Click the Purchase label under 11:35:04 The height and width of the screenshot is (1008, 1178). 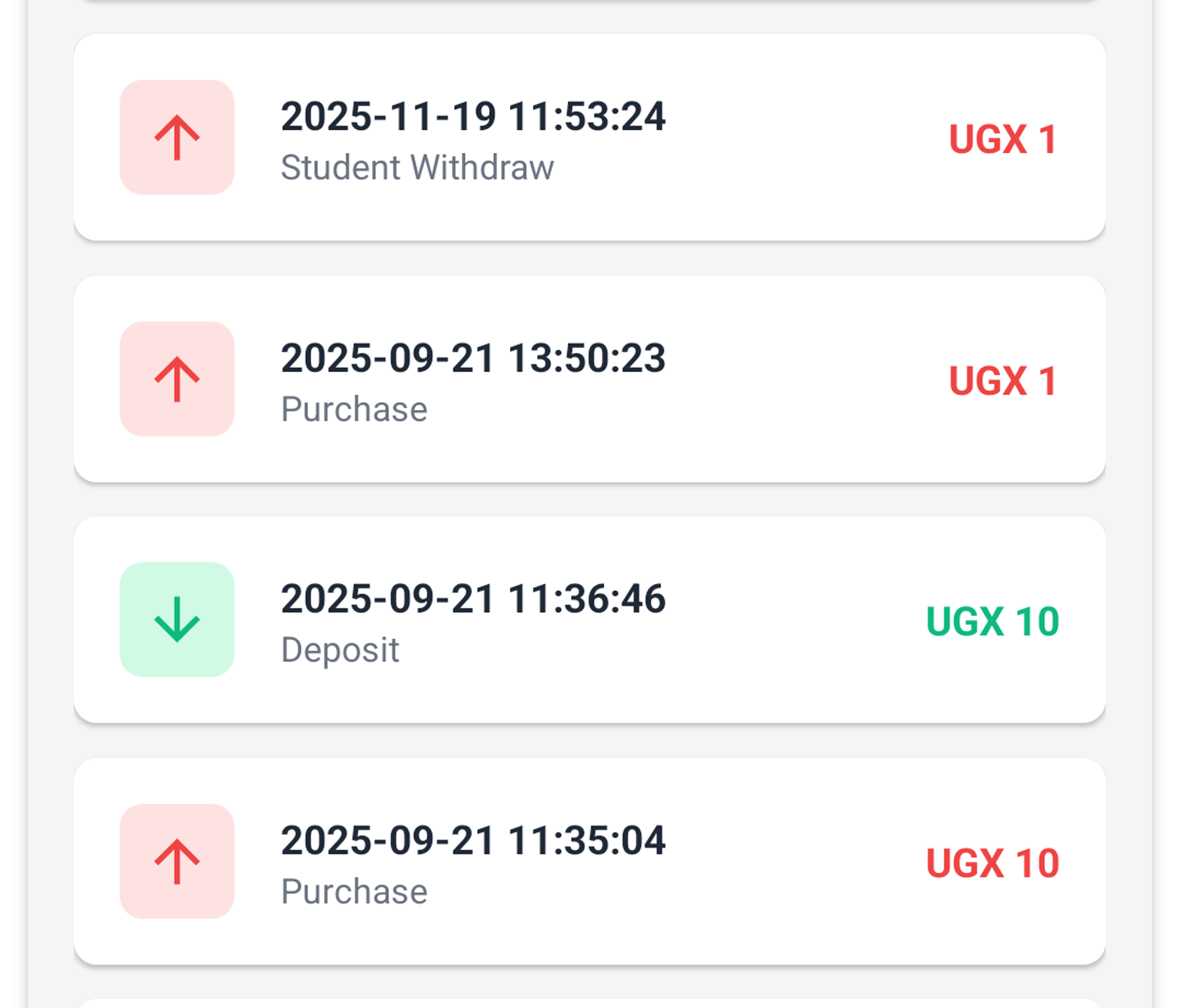coord(354,891)
